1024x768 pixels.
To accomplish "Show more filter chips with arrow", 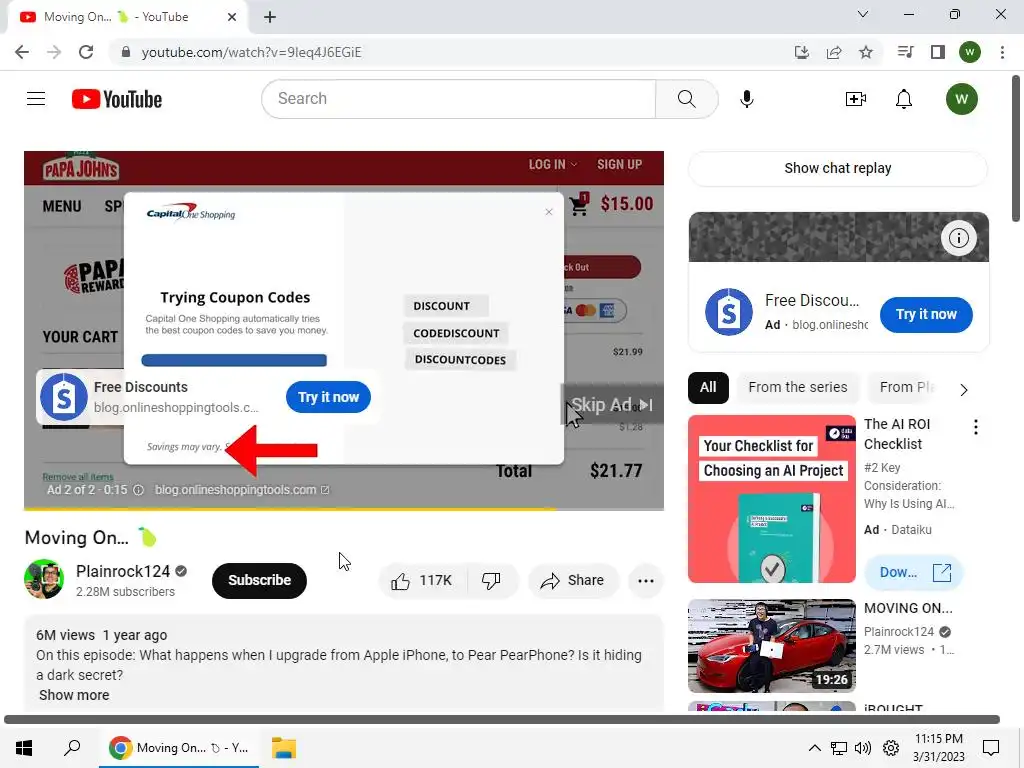I will point(964,390).
